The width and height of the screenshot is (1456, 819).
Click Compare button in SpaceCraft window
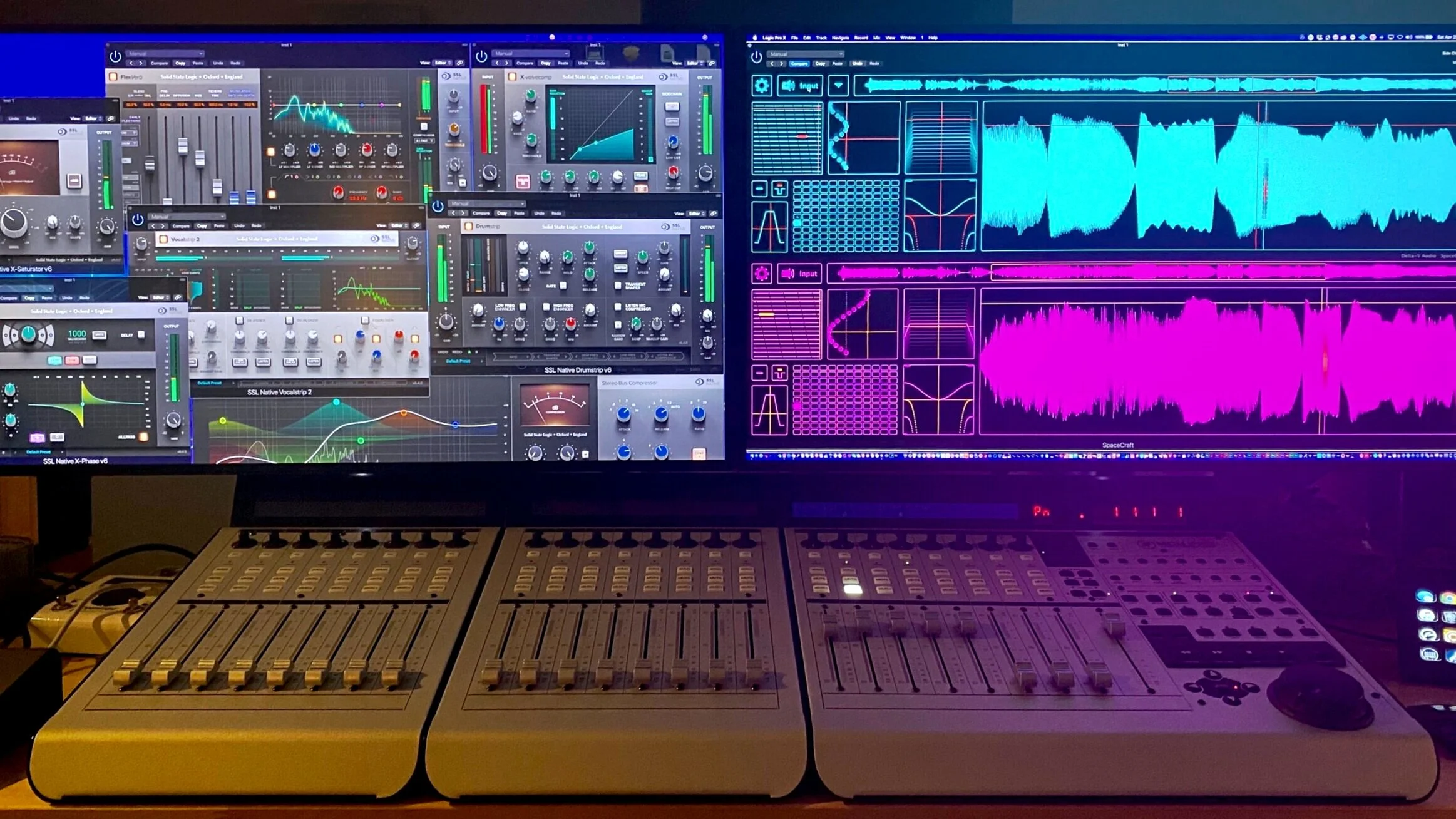click(799, 64)
